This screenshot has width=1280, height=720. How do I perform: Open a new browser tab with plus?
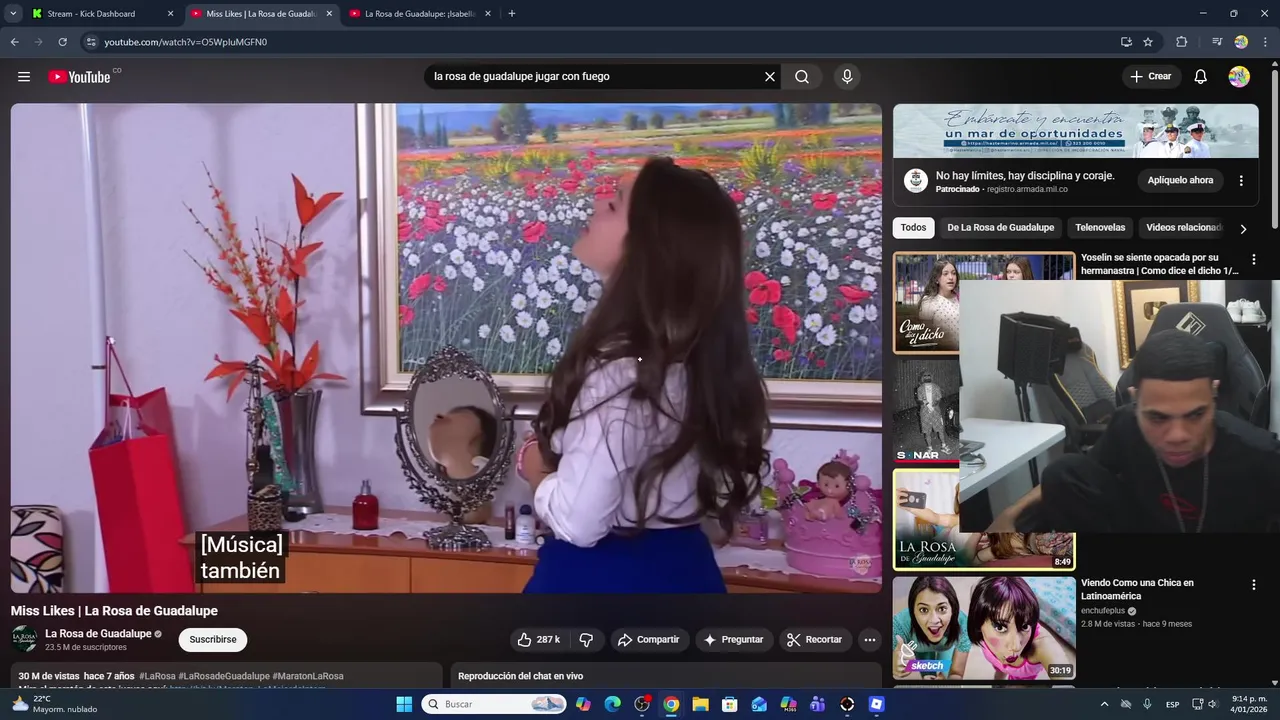(x=512, y=14)
